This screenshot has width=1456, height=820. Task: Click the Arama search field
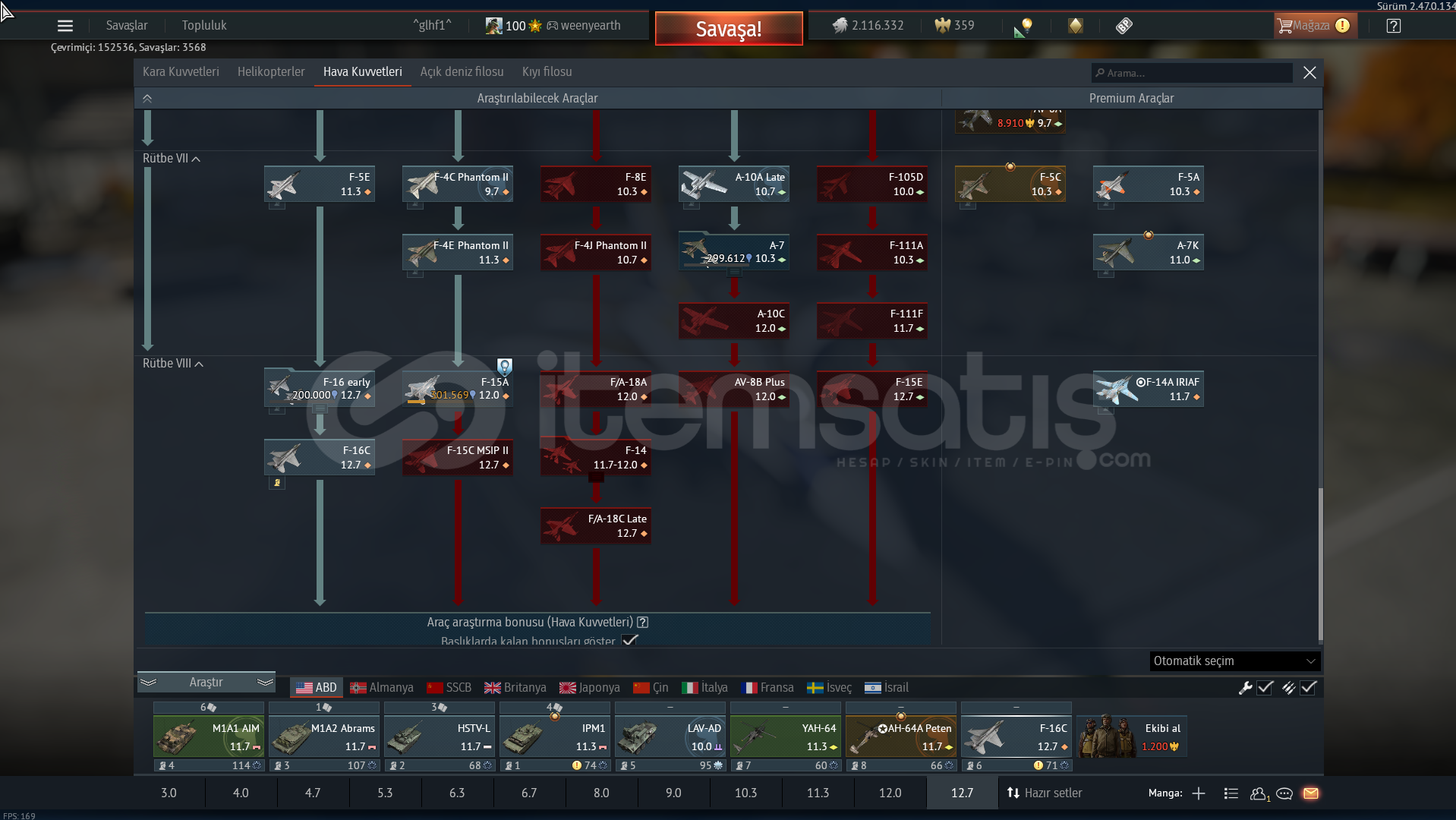point(1192,73)
